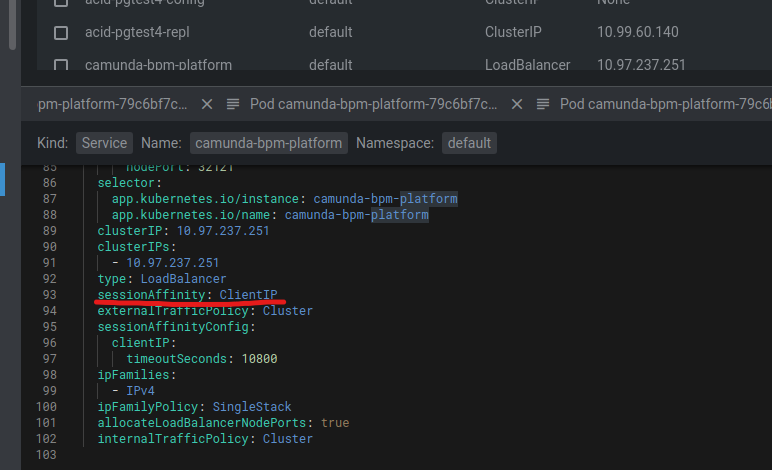
Task: Open the rightmost Pod camunda-bpm-platform tab
Action: pos(666,104)
